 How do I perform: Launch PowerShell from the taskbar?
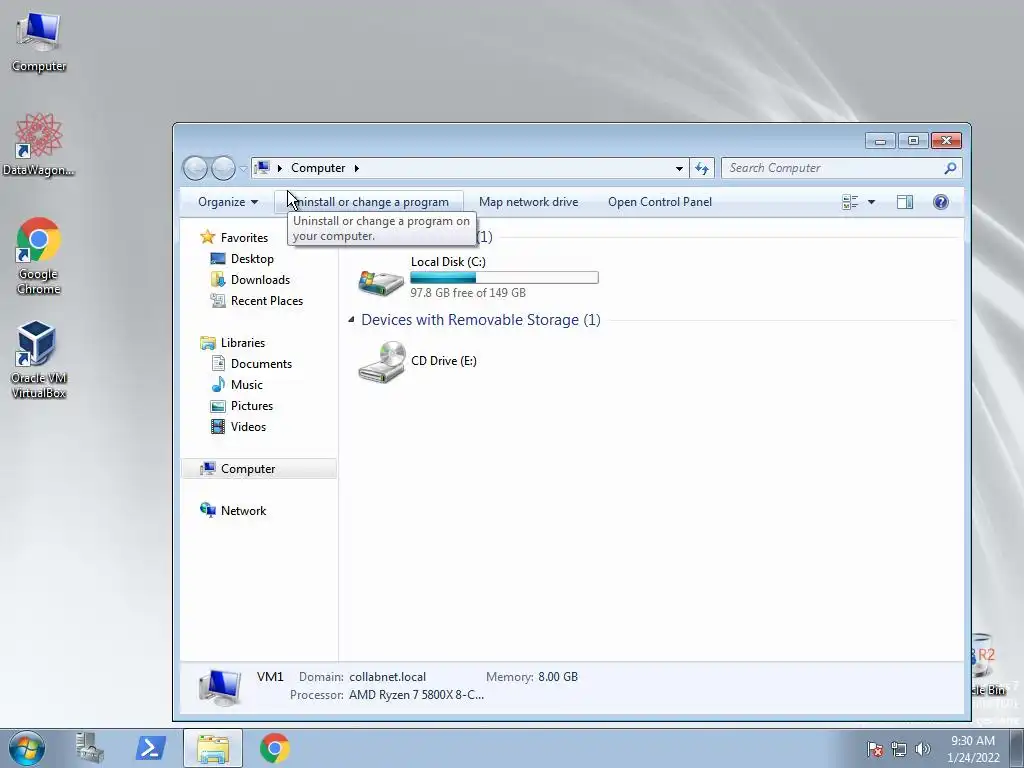150,748
